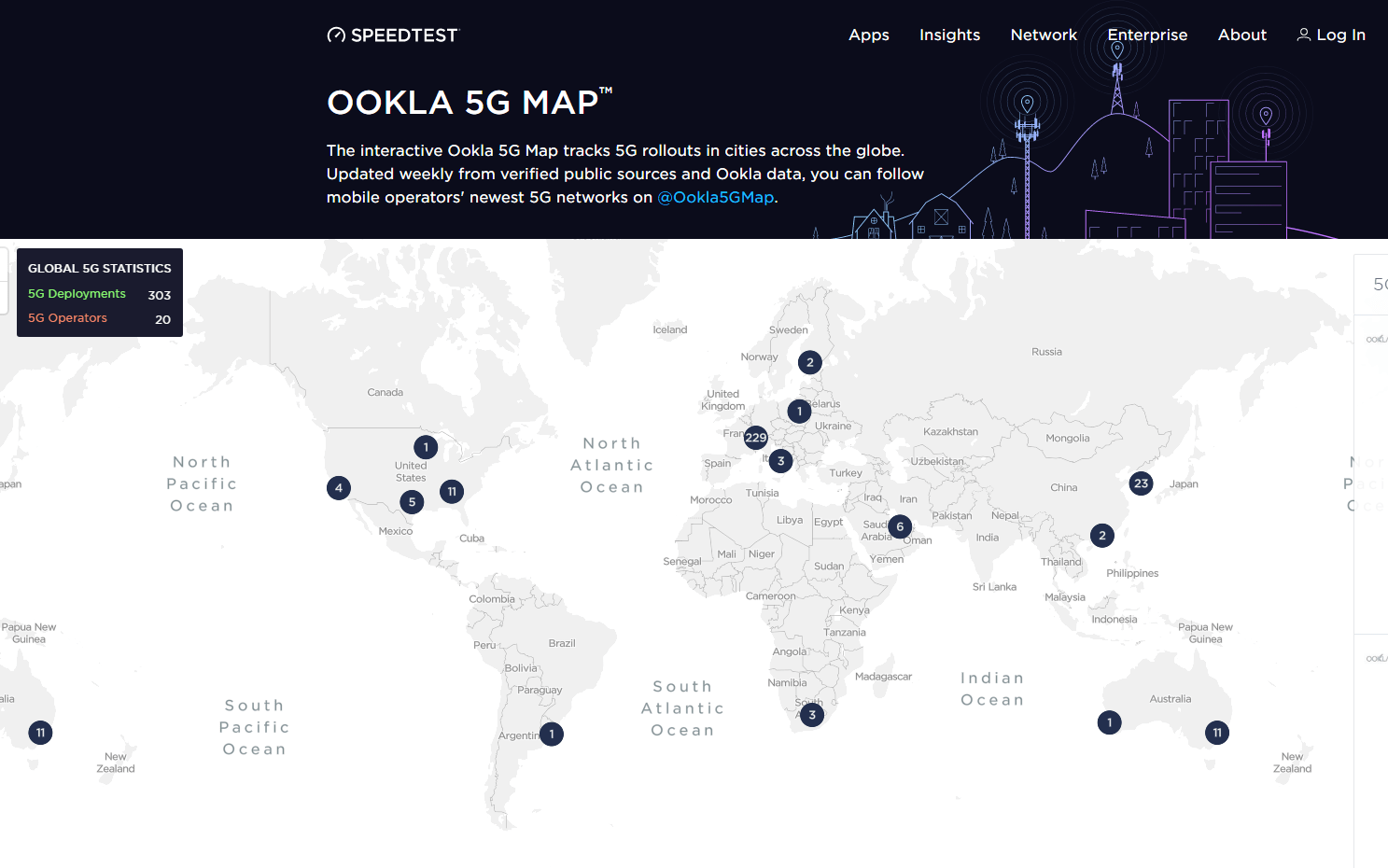Click the cluster marker 2 near Sweden
Viewport: 1388px width, 868px height.
point(810,362)
